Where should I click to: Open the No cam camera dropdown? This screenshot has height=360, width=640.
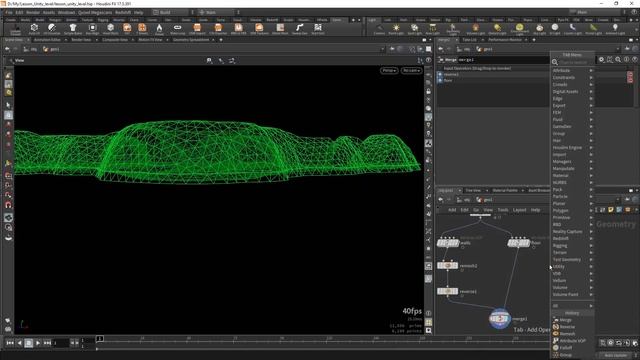411,71
